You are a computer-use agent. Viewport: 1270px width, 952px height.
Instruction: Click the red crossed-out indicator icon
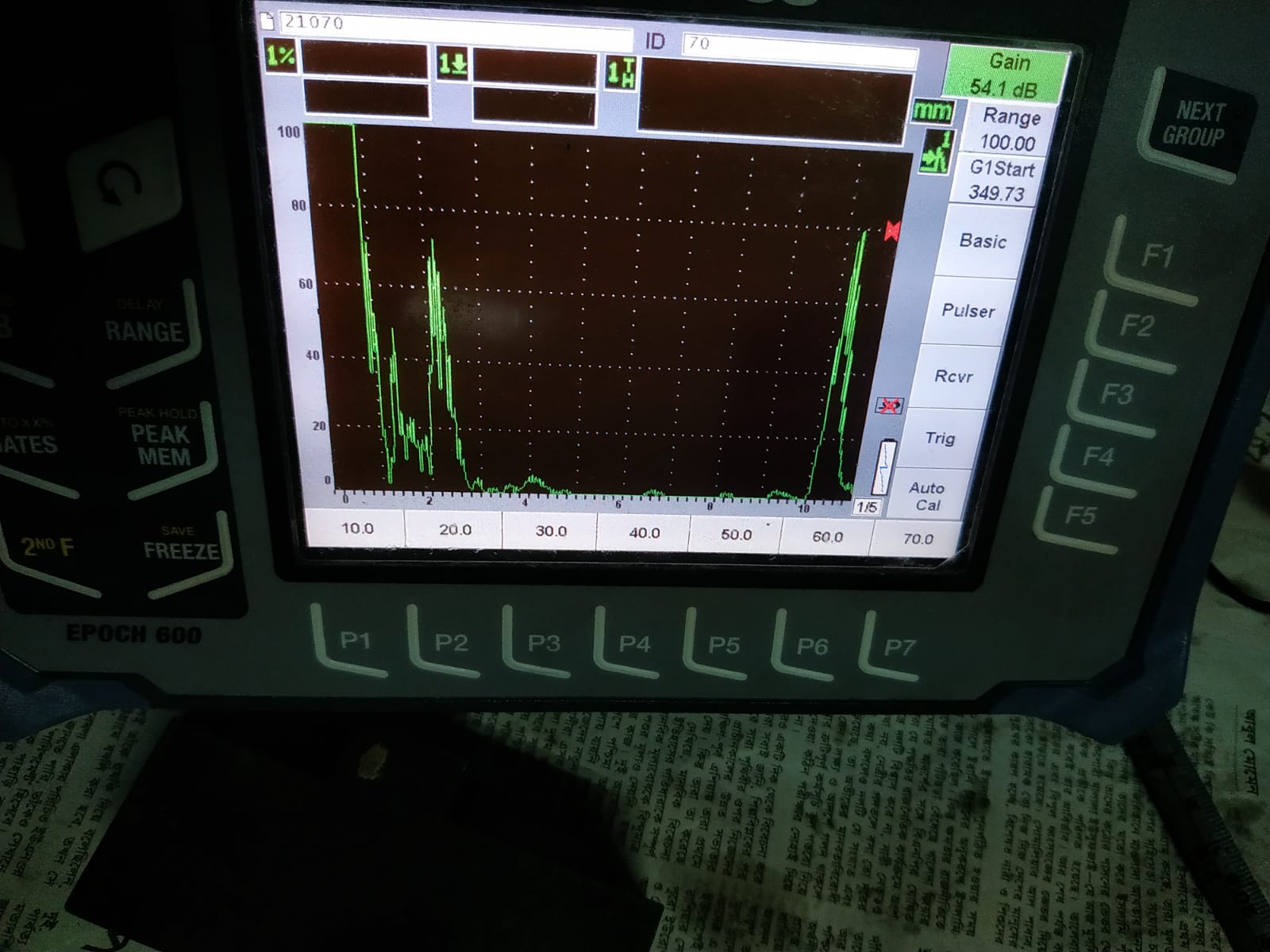tap(889, 406)
